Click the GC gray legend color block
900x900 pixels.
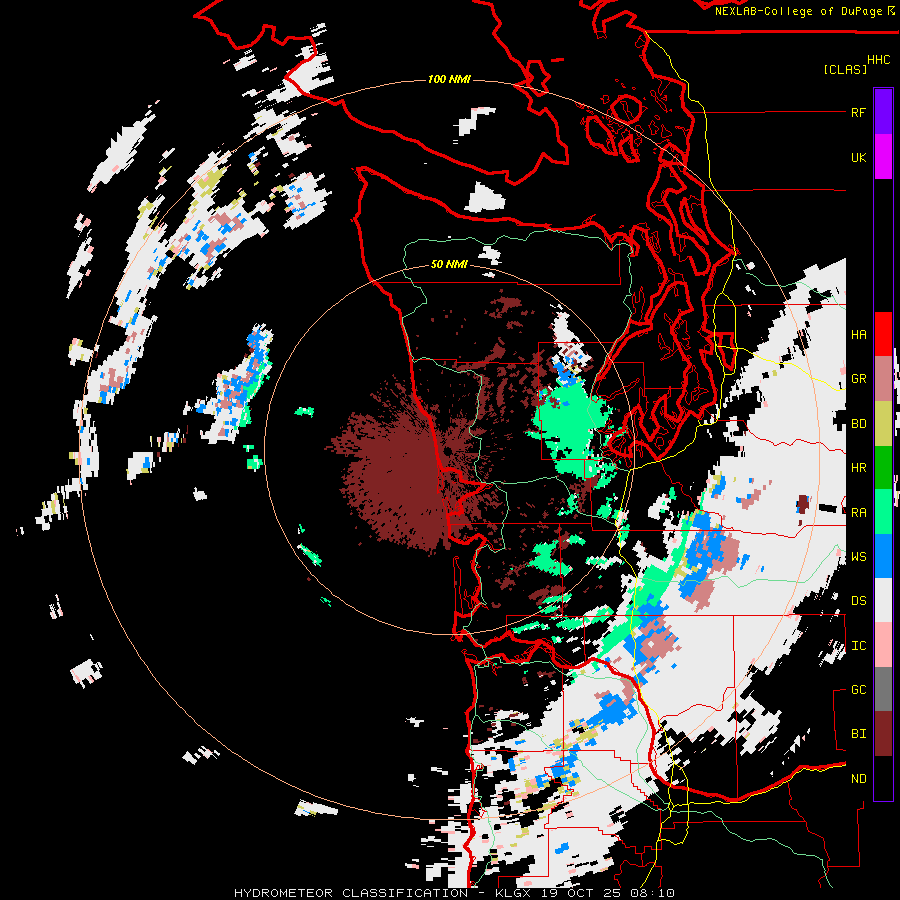click(x=883, y=689)
